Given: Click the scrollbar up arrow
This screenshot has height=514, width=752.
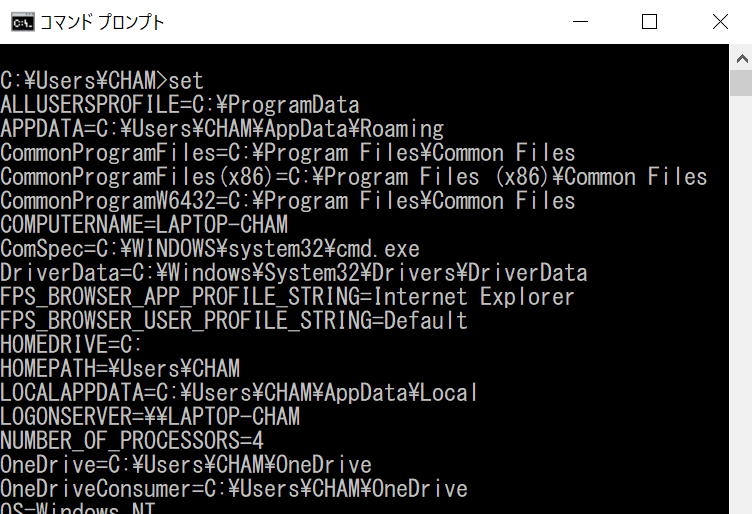Looking at the screenshot, I should click(741, 57).
